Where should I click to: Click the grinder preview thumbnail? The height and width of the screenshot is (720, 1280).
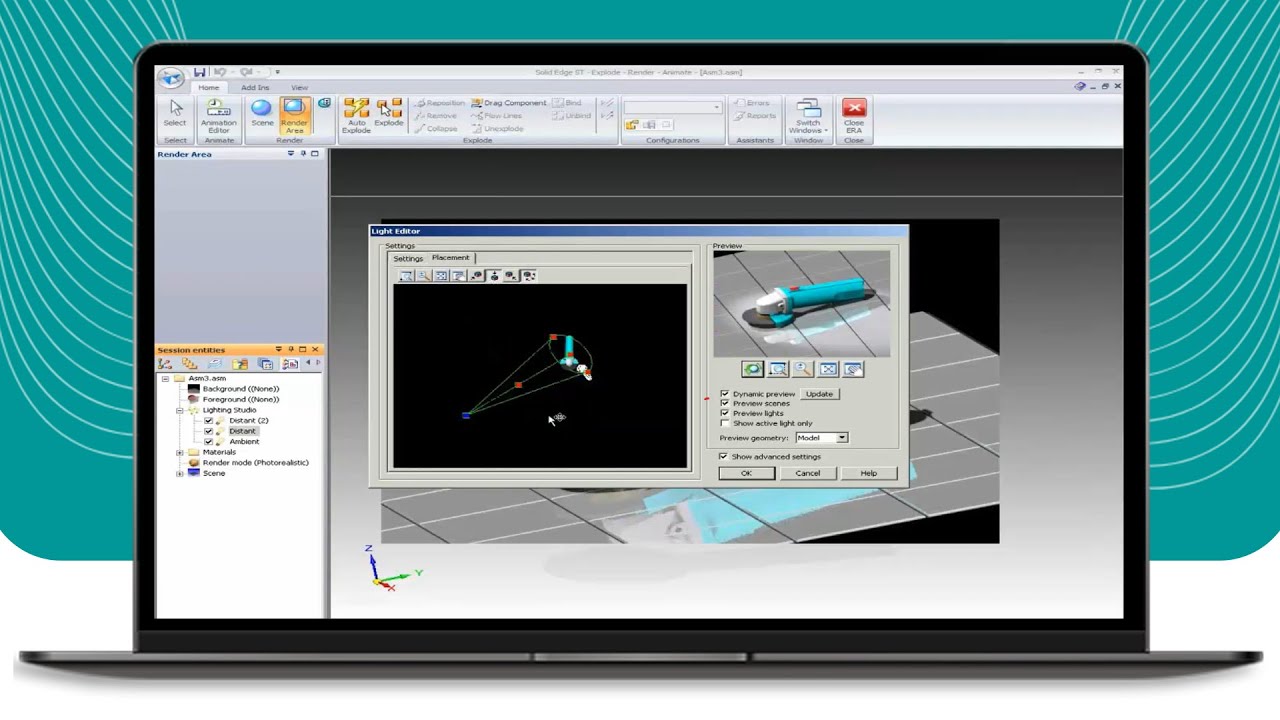(801, 304)
